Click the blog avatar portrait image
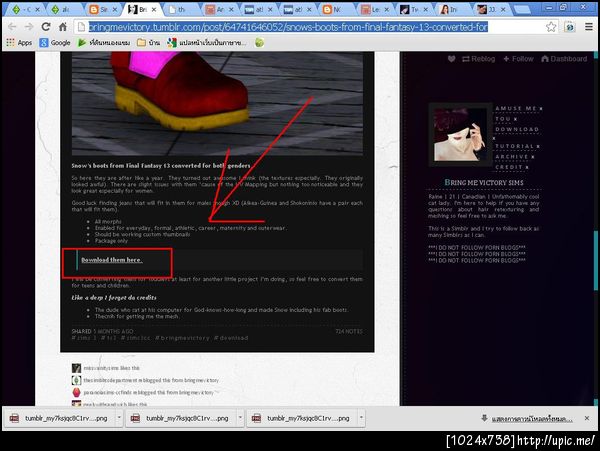Viewport: 600px width, 451px height. [460, 135]
